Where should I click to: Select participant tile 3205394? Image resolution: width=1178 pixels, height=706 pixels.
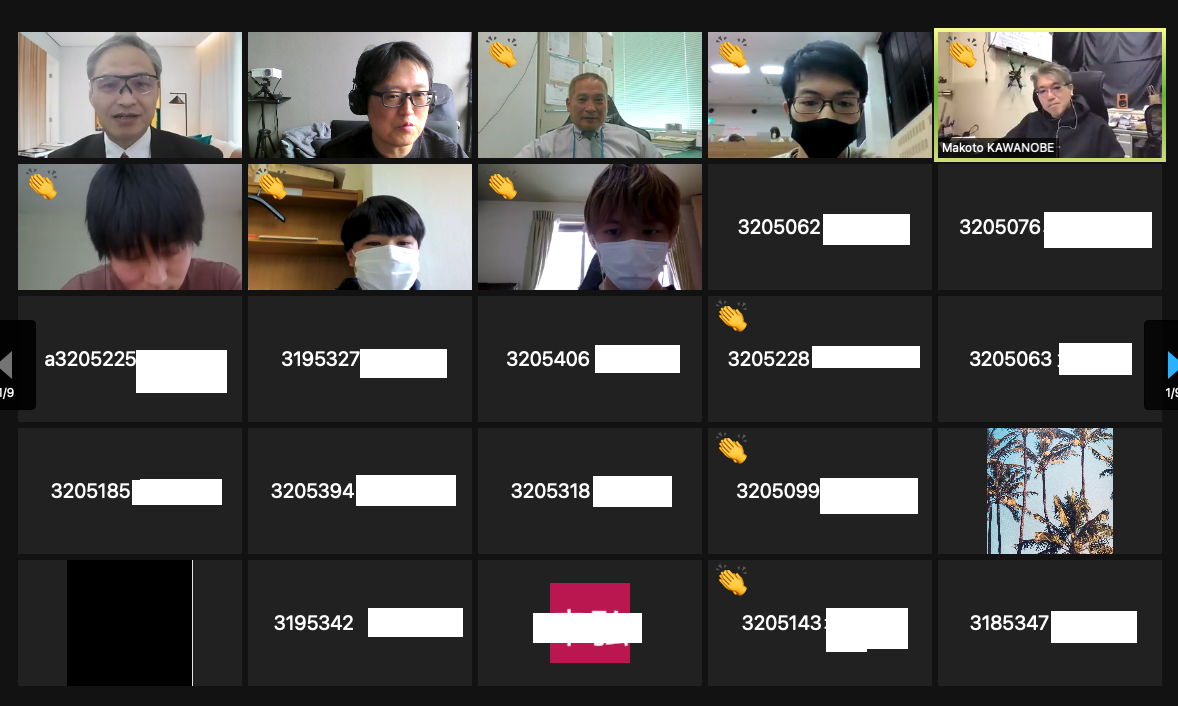point(360,491)
